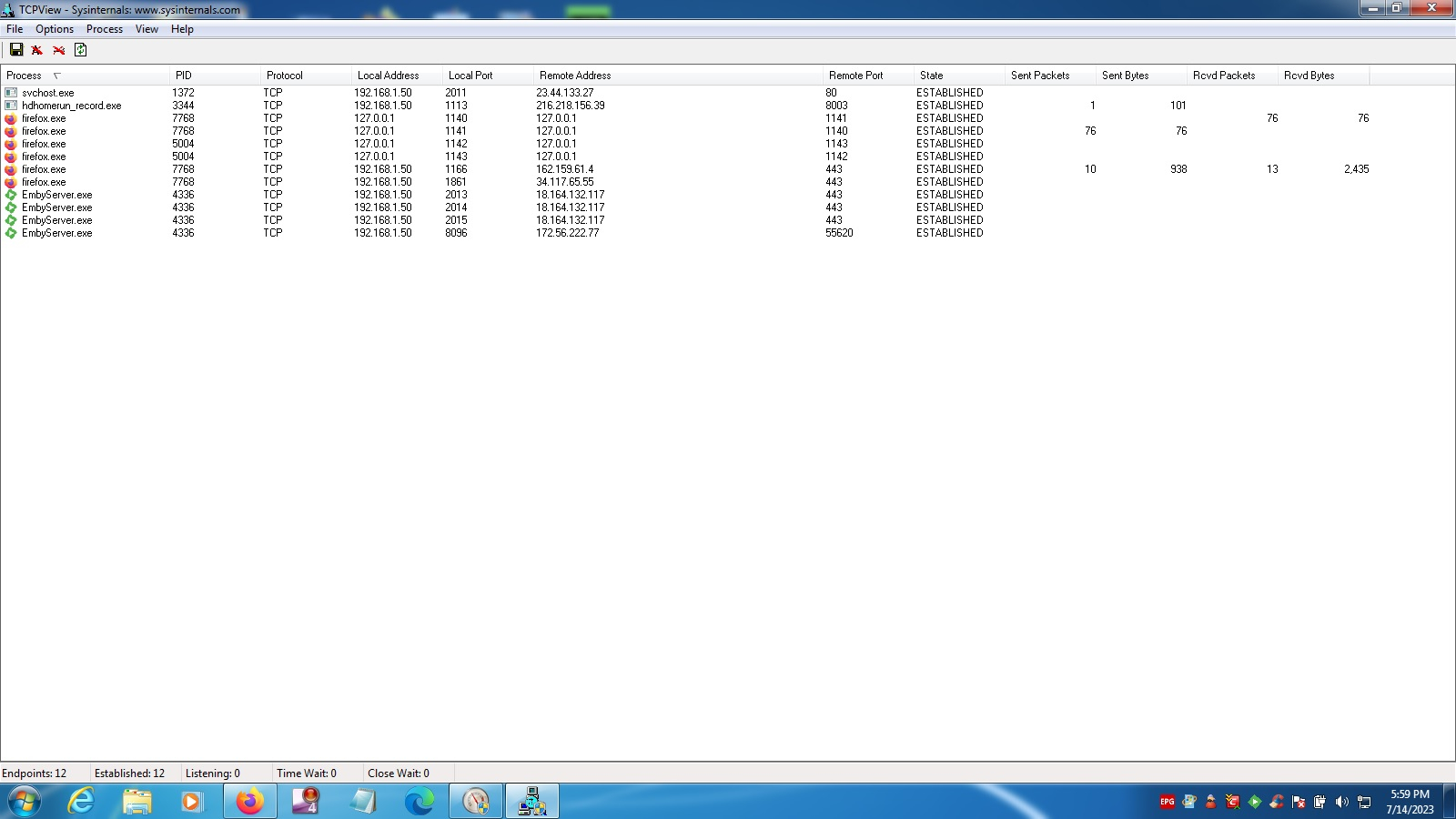This screenshot has width=1456, height=819.
Task: Click the Action Center flag tray icon
Action: pos(1299,802)
